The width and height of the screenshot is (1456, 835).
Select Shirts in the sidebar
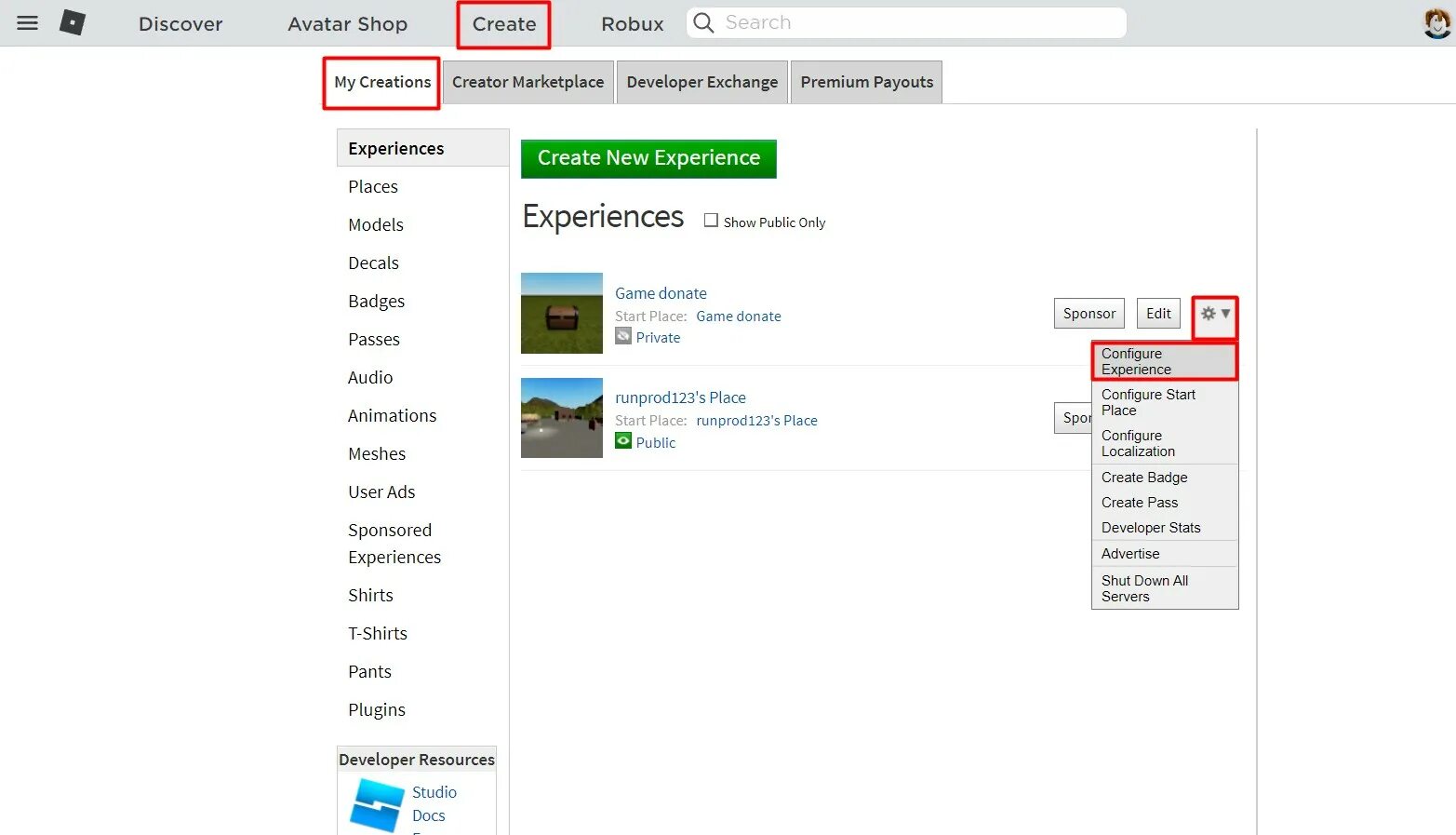coord(370,596)
